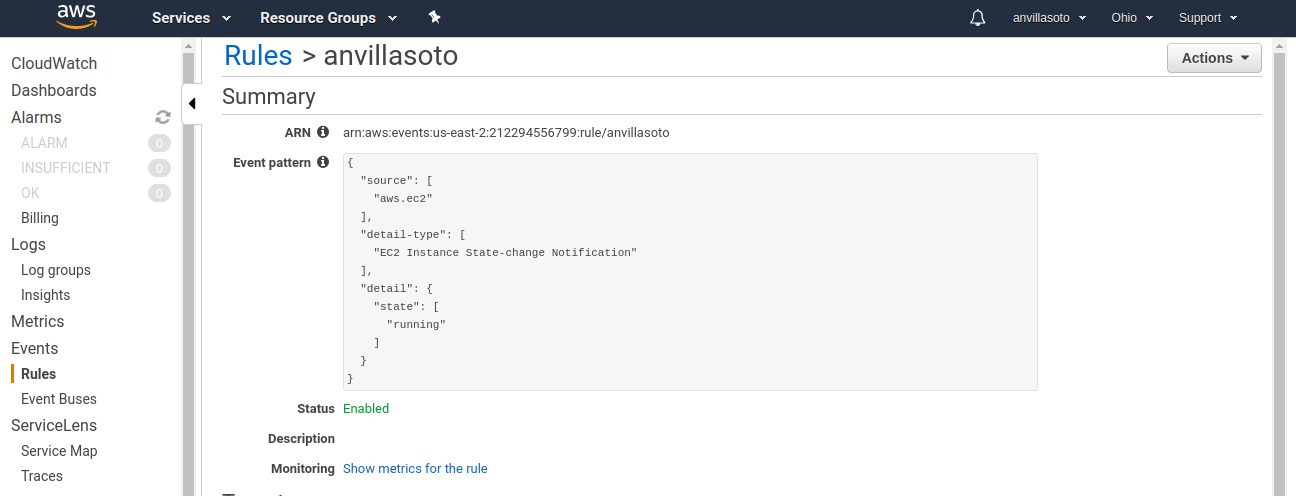
Task: Click the ARN info icon
Action: pos(323,132)
